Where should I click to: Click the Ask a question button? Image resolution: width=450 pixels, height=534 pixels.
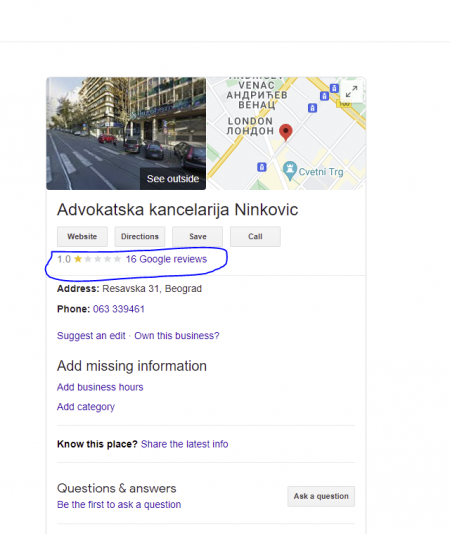321,496
